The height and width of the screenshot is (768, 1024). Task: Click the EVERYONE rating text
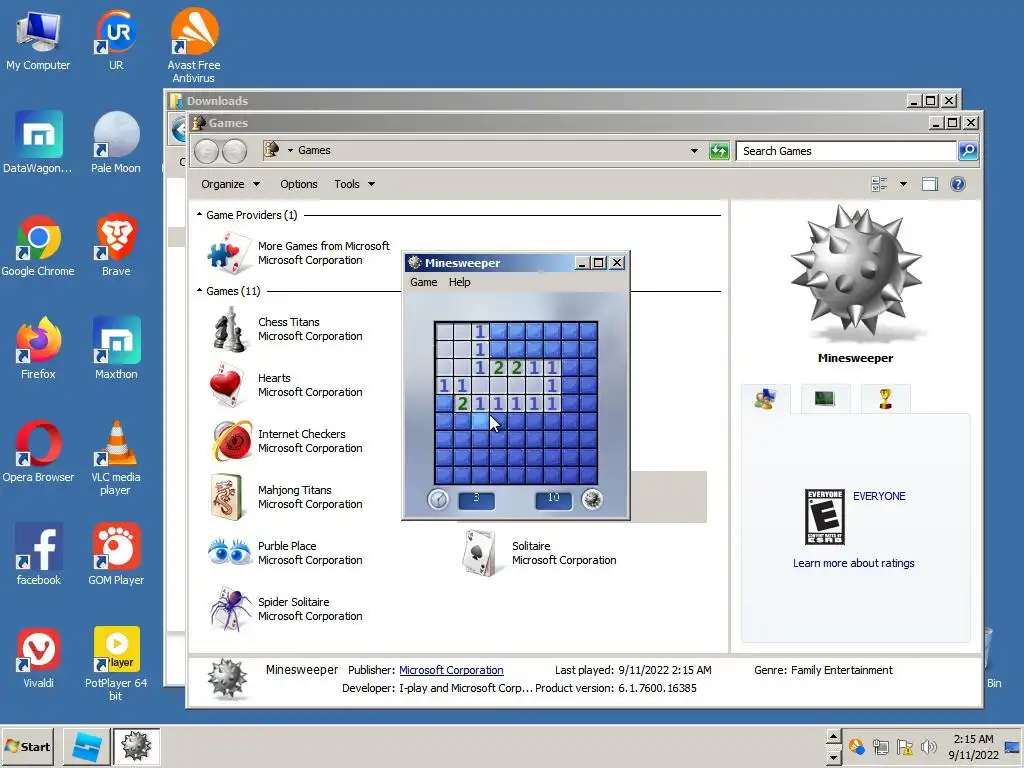point(879,496)
